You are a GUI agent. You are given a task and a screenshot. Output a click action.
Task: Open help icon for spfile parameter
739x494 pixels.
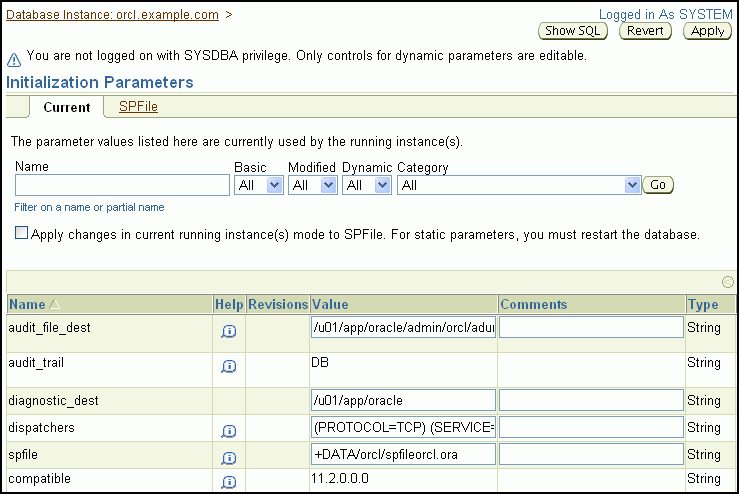point(228,457)
